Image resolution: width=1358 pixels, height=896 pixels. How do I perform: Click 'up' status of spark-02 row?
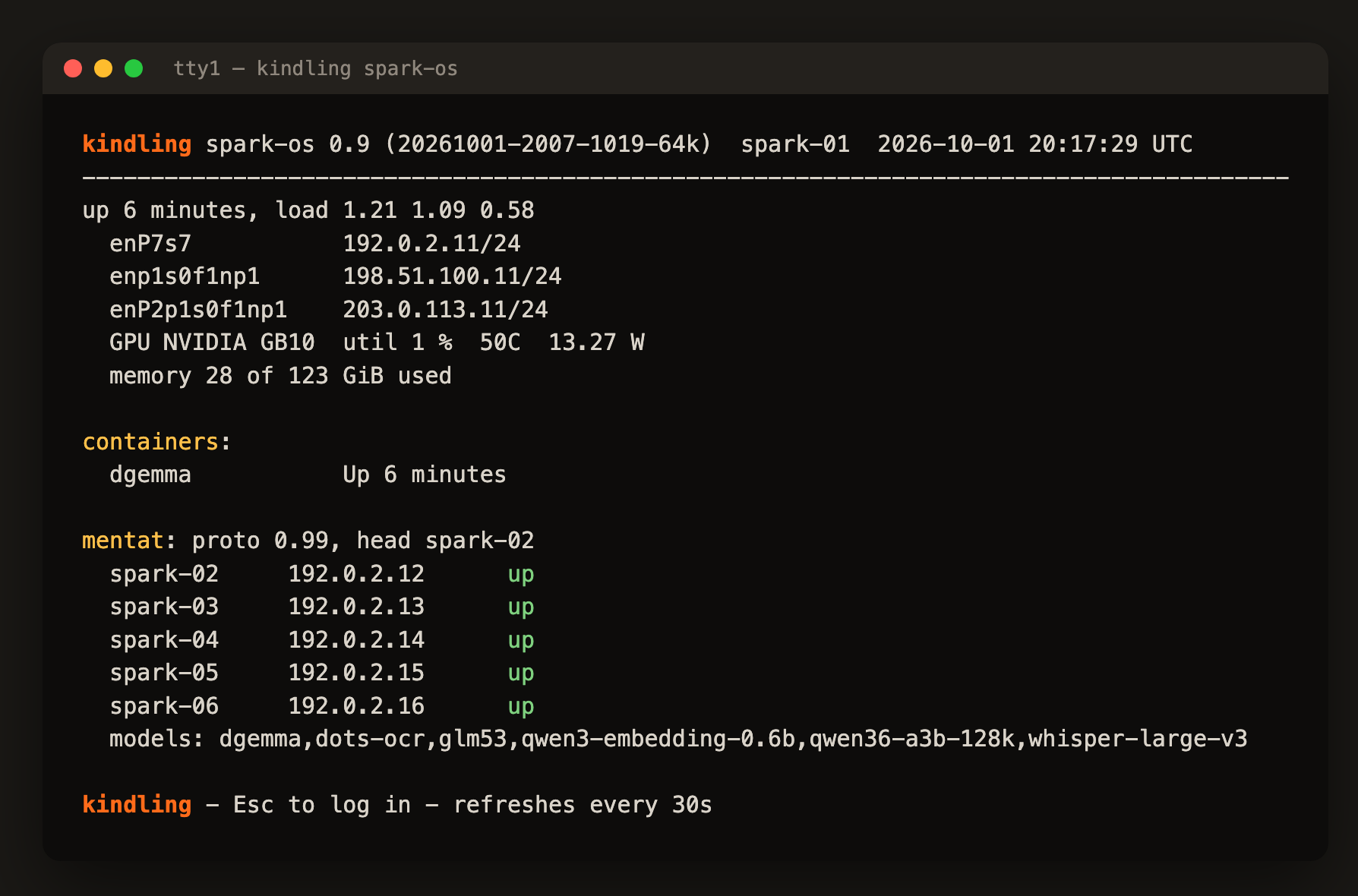521,576
